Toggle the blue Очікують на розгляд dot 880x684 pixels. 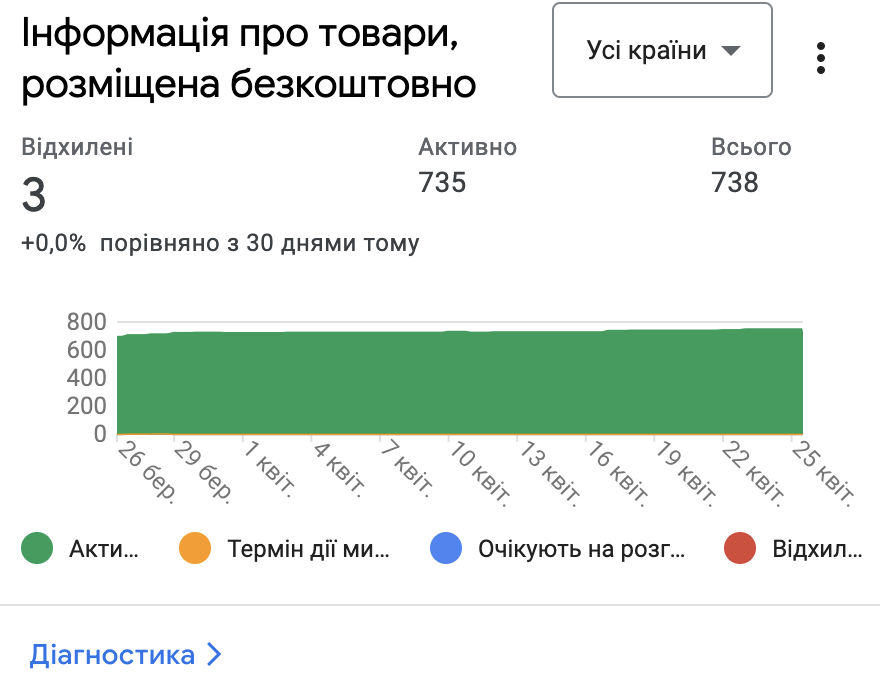[x=446, y=548]
